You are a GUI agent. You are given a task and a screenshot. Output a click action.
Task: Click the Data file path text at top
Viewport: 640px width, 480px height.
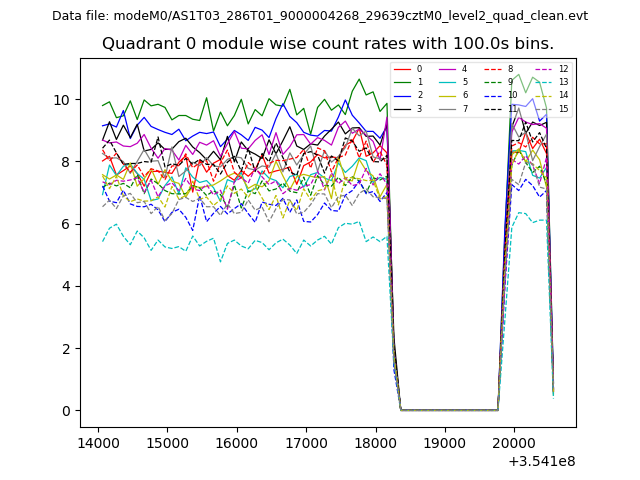[x=320, y=16]
